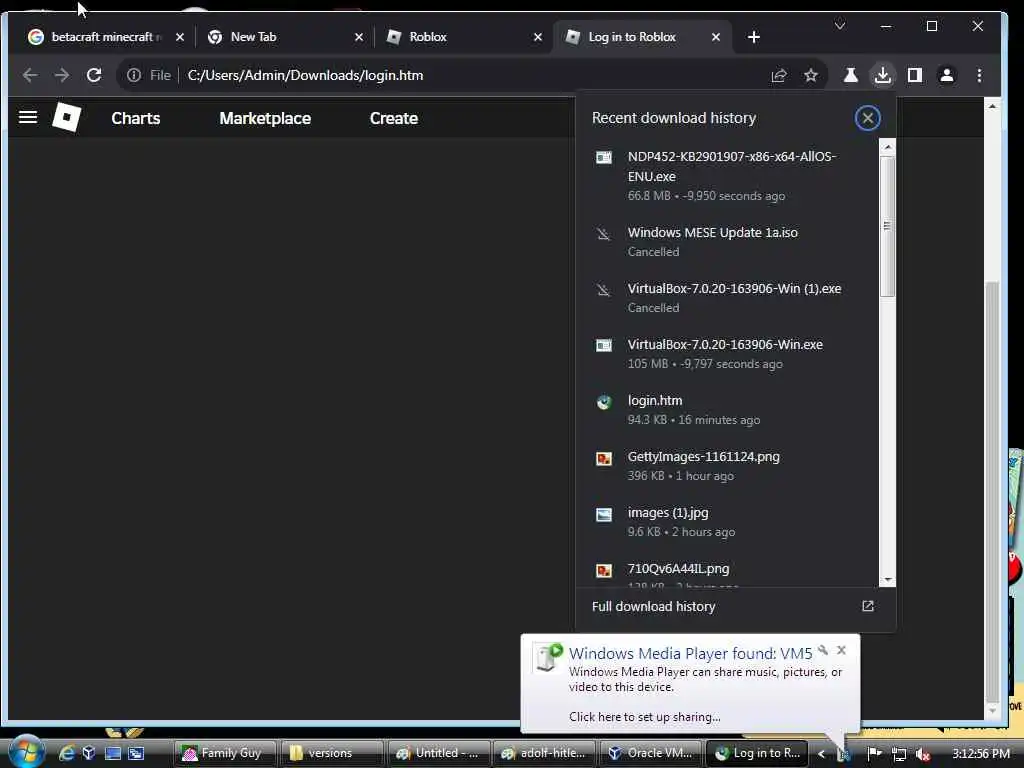Close the betacraft minecraft tab

coord(180,37)
